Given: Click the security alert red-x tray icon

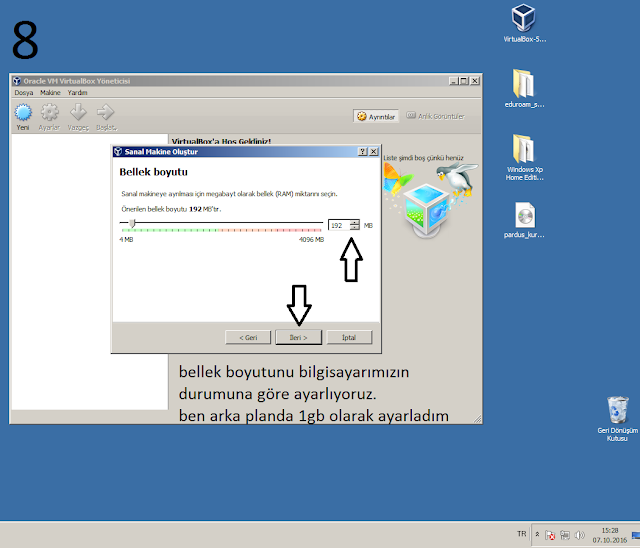Looking at the screenshot, I should [550, 535].
